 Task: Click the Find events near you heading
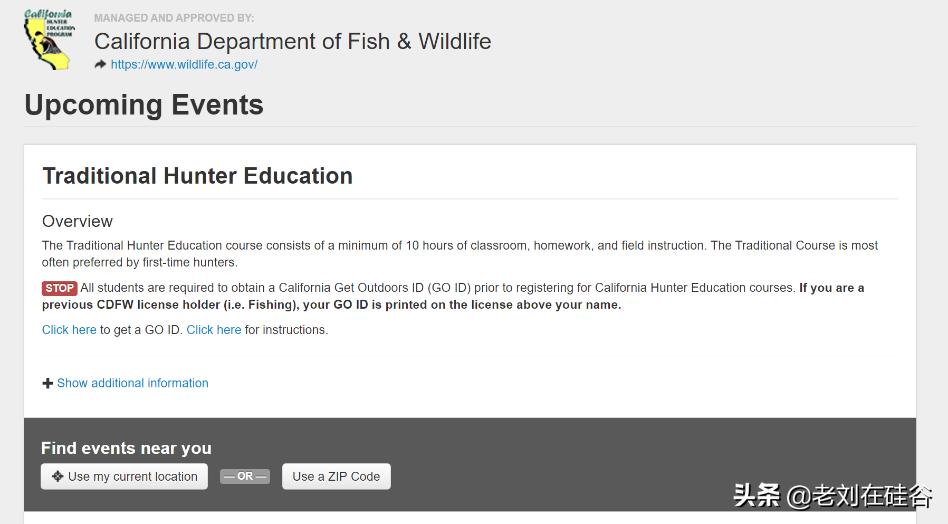126,448
